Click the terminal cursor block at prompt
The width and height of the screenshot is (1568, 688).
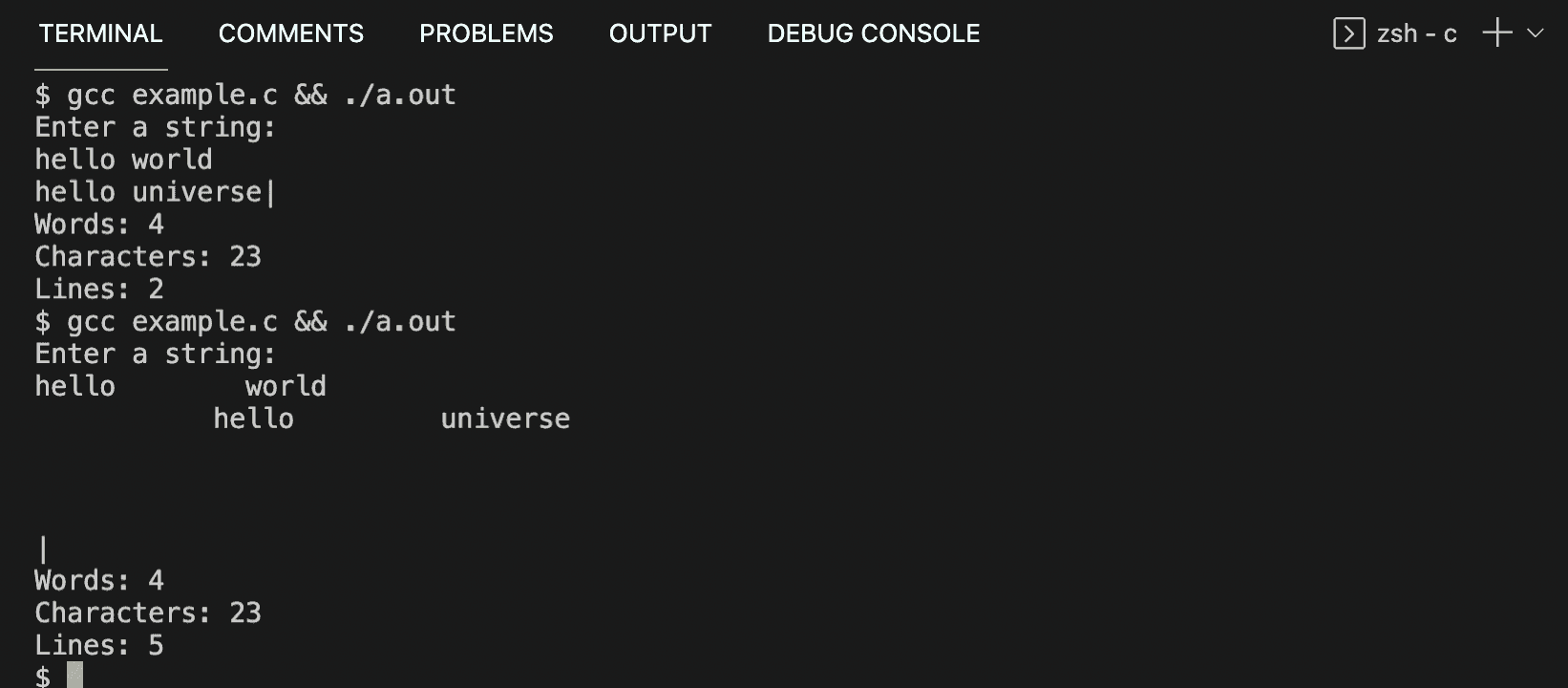click(74, 676)
